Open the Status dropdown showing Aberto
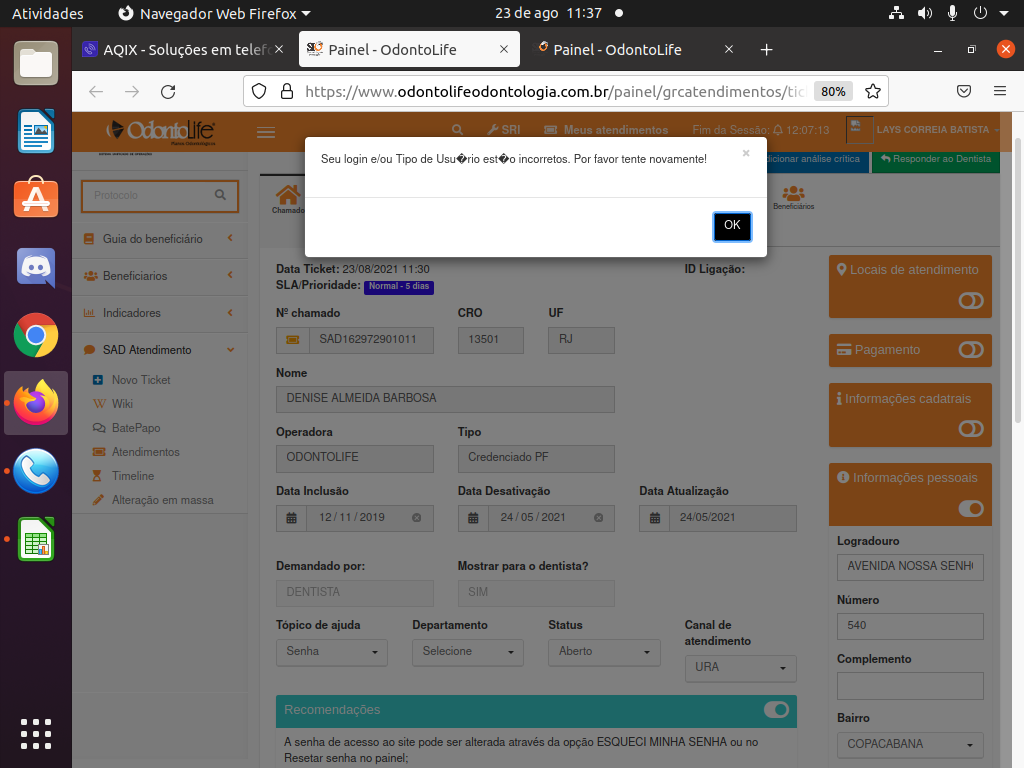The image size is (1024, 768). coord(603,652)
